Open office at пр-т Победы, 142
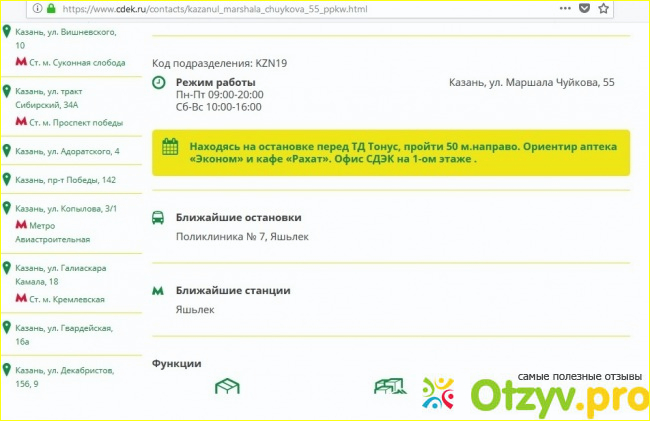This screenshot has width=650, height=421. (x=65, y=180)
